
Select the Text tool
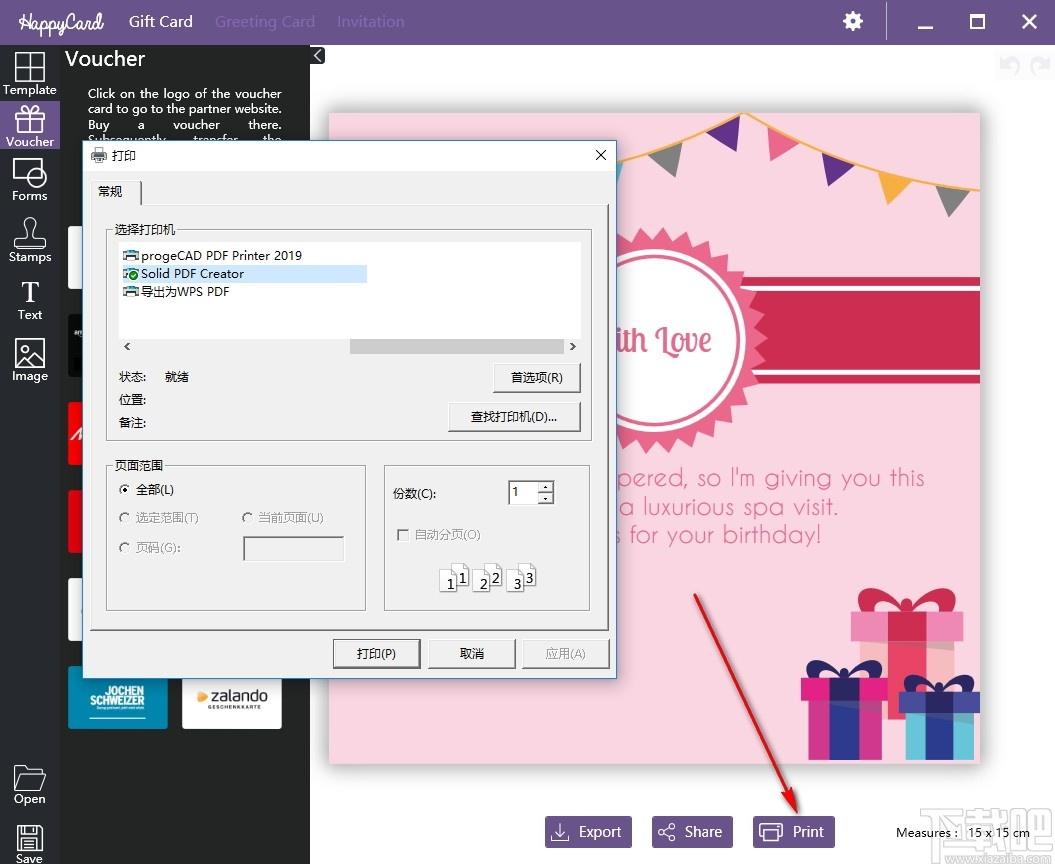[30, 300]
